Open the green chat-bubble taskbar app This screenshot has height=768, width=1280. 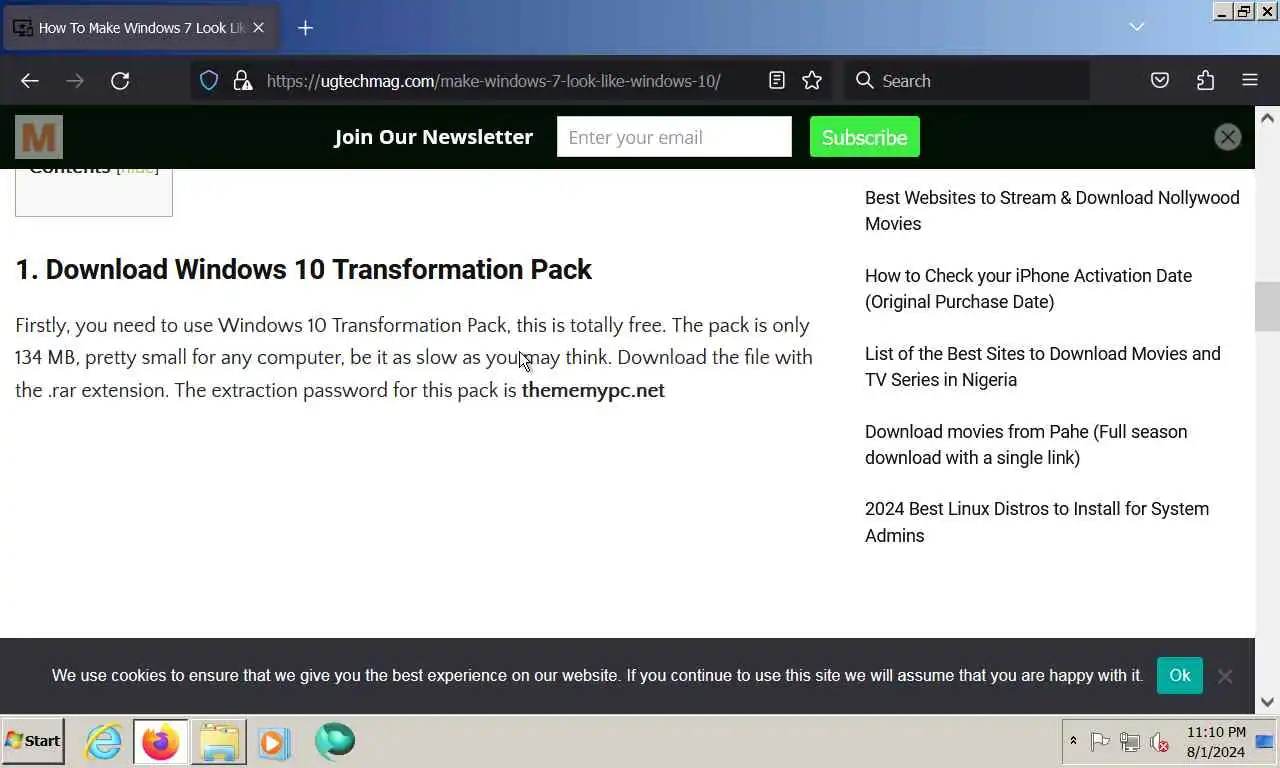pos(334,742)
